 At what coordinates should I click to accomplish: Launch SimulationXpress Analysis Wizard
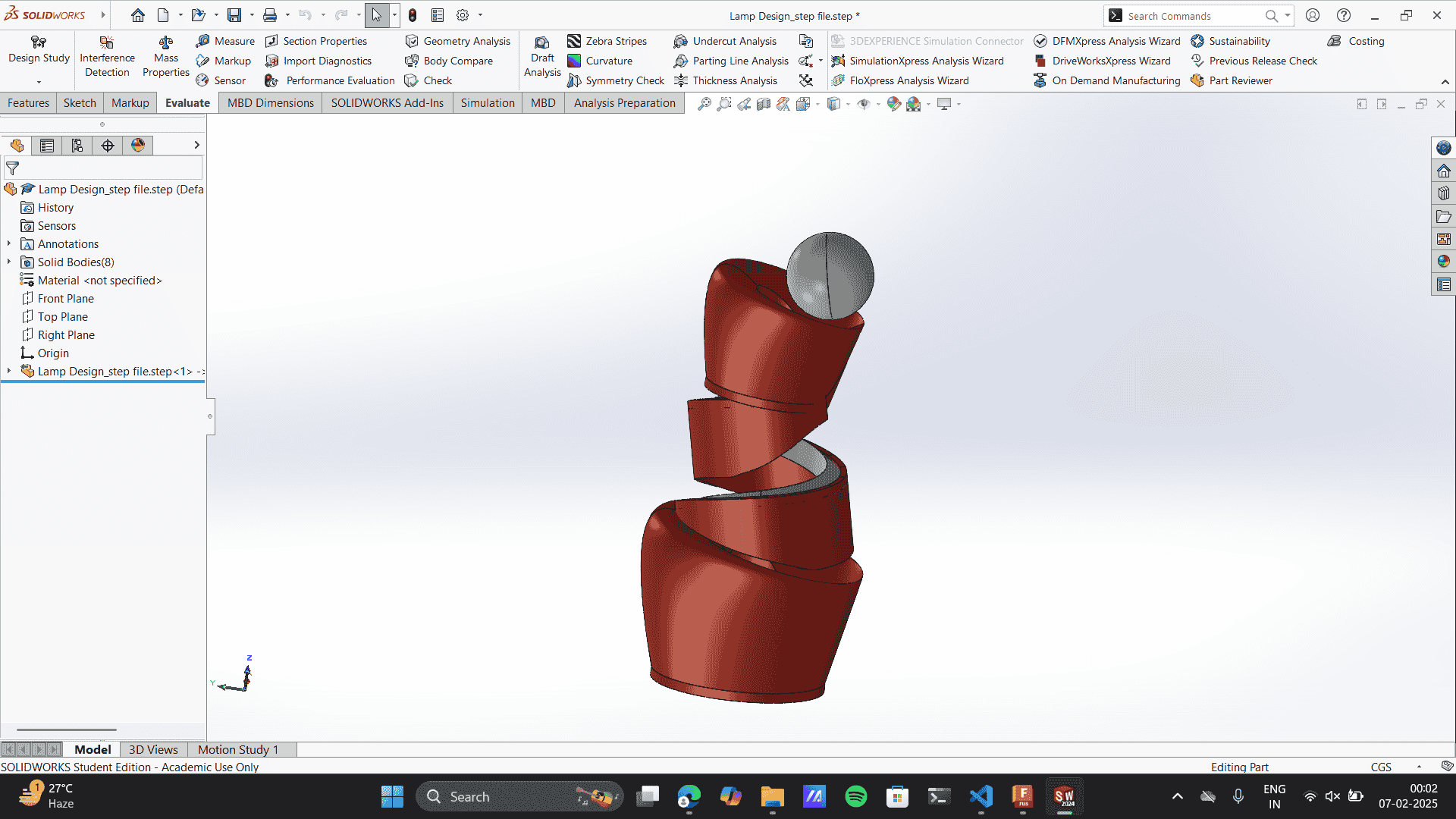click(x=918, y=61)
